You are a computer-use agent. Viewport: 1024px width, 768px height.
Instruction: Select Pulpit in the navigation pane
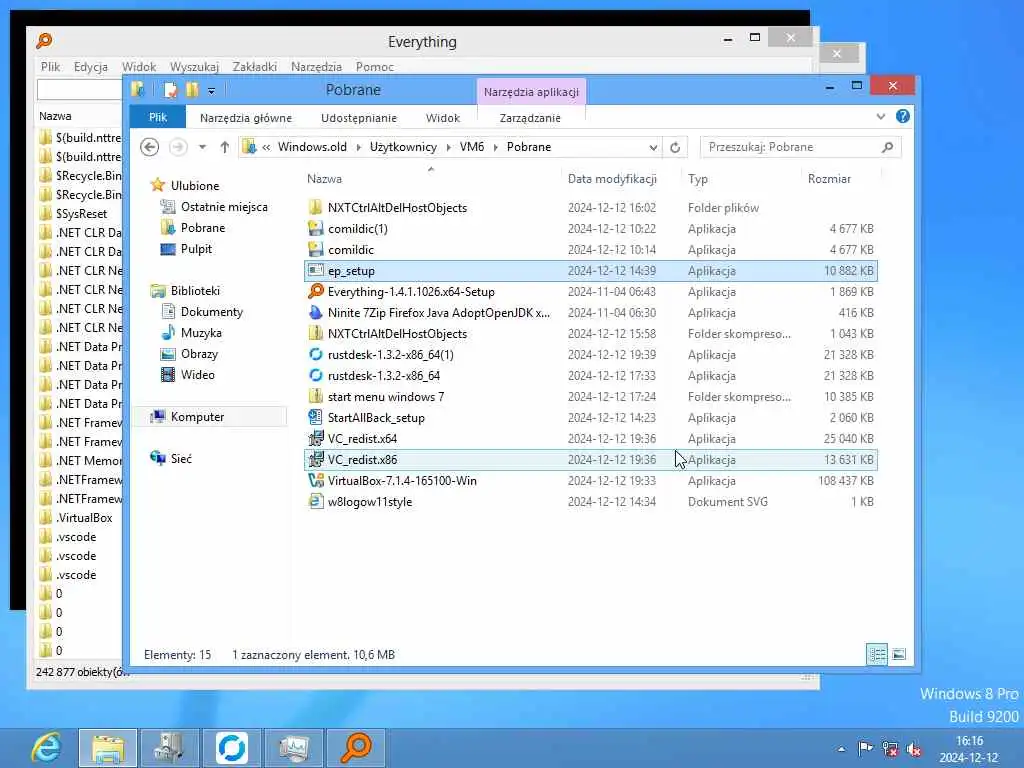coord(196,249)
